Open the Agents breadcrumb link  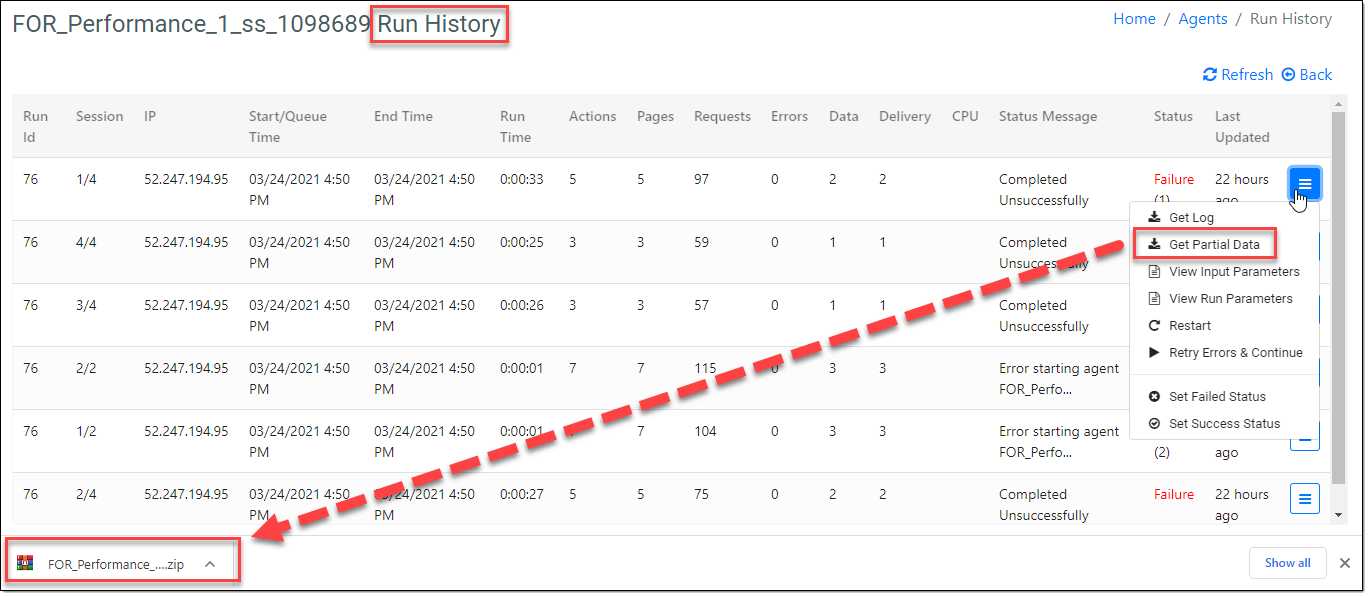click(x=1203, y=19)
